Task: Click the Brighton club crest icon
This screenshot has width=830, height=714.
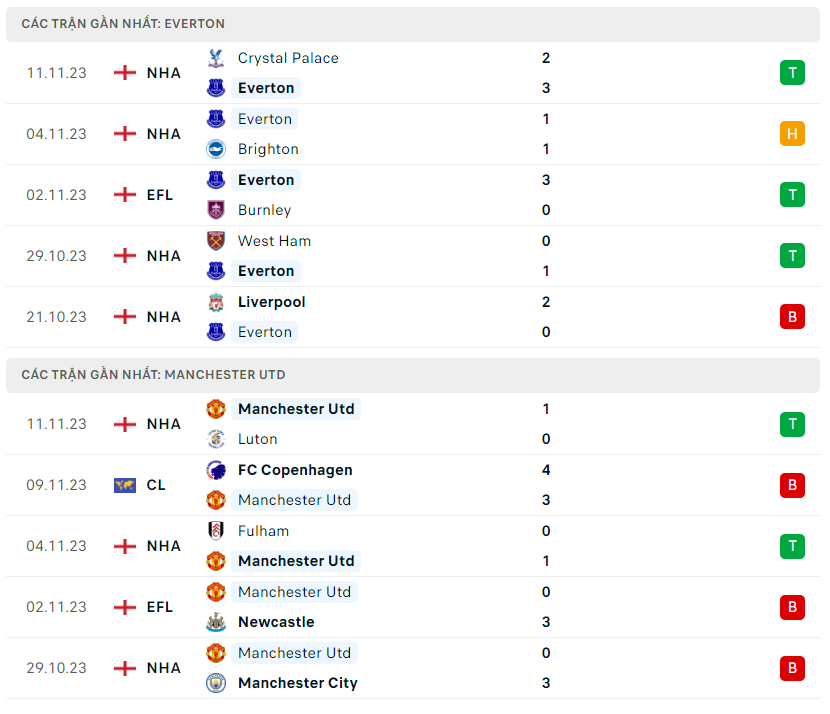Action: (216, 149)
